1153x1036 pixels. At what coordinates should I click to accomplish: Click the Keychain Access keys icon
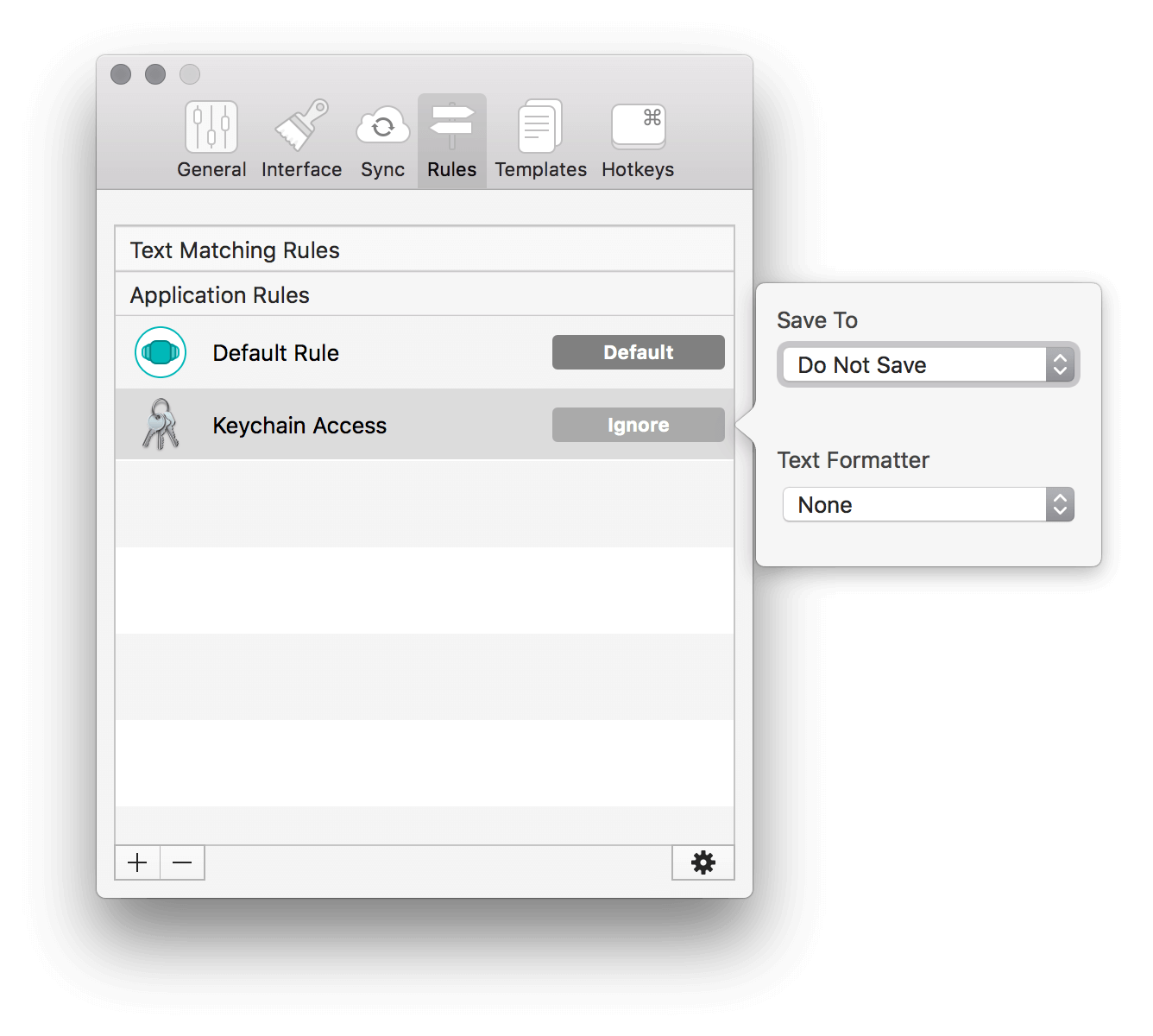tap(161, 425)
